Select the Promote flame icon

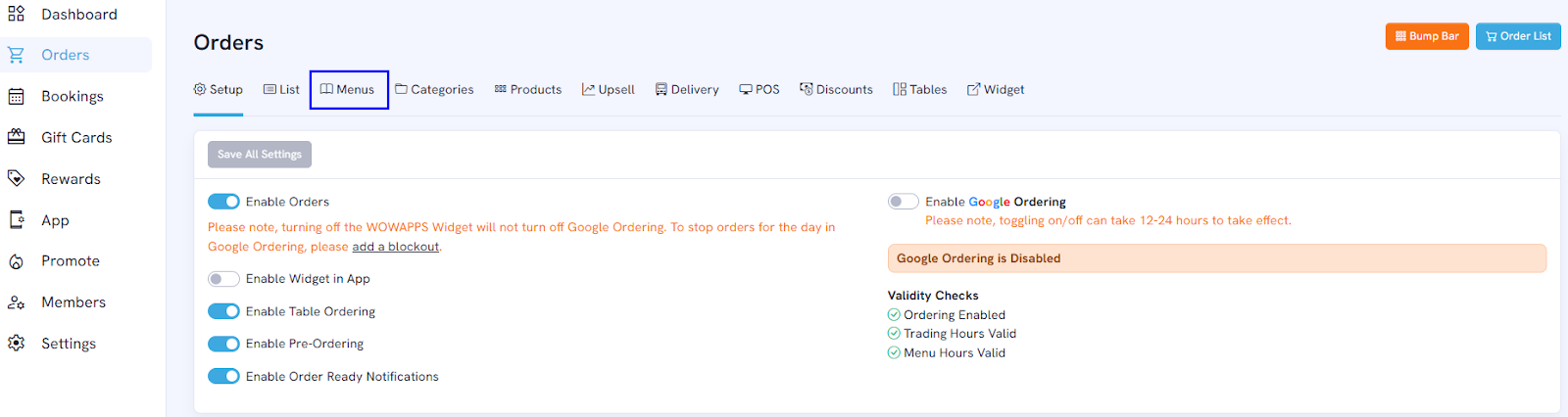[x=17, y=261]
